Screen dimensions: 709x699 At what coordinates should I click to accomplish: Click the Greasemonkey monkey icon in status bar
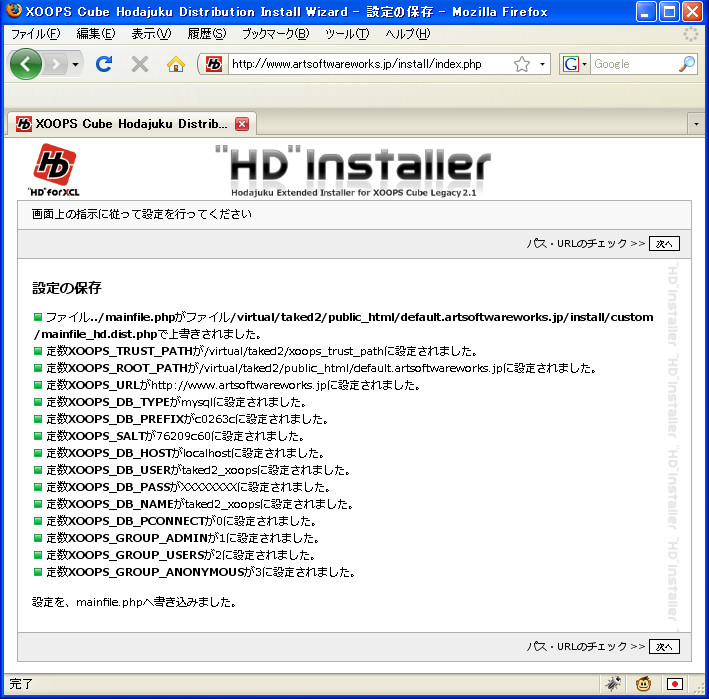(x=644, y=684)
